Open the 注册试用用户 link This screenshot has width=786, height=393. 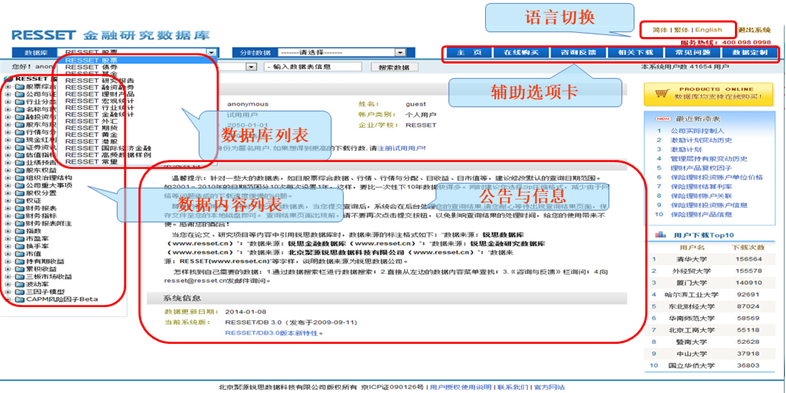(401, 148)
